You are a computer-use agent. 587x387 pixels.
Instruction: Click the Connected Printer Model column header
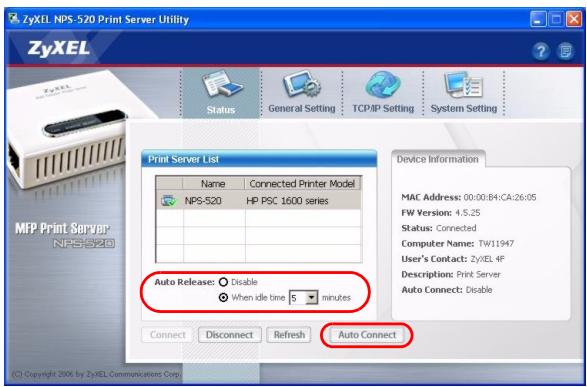tap(302, 184)
